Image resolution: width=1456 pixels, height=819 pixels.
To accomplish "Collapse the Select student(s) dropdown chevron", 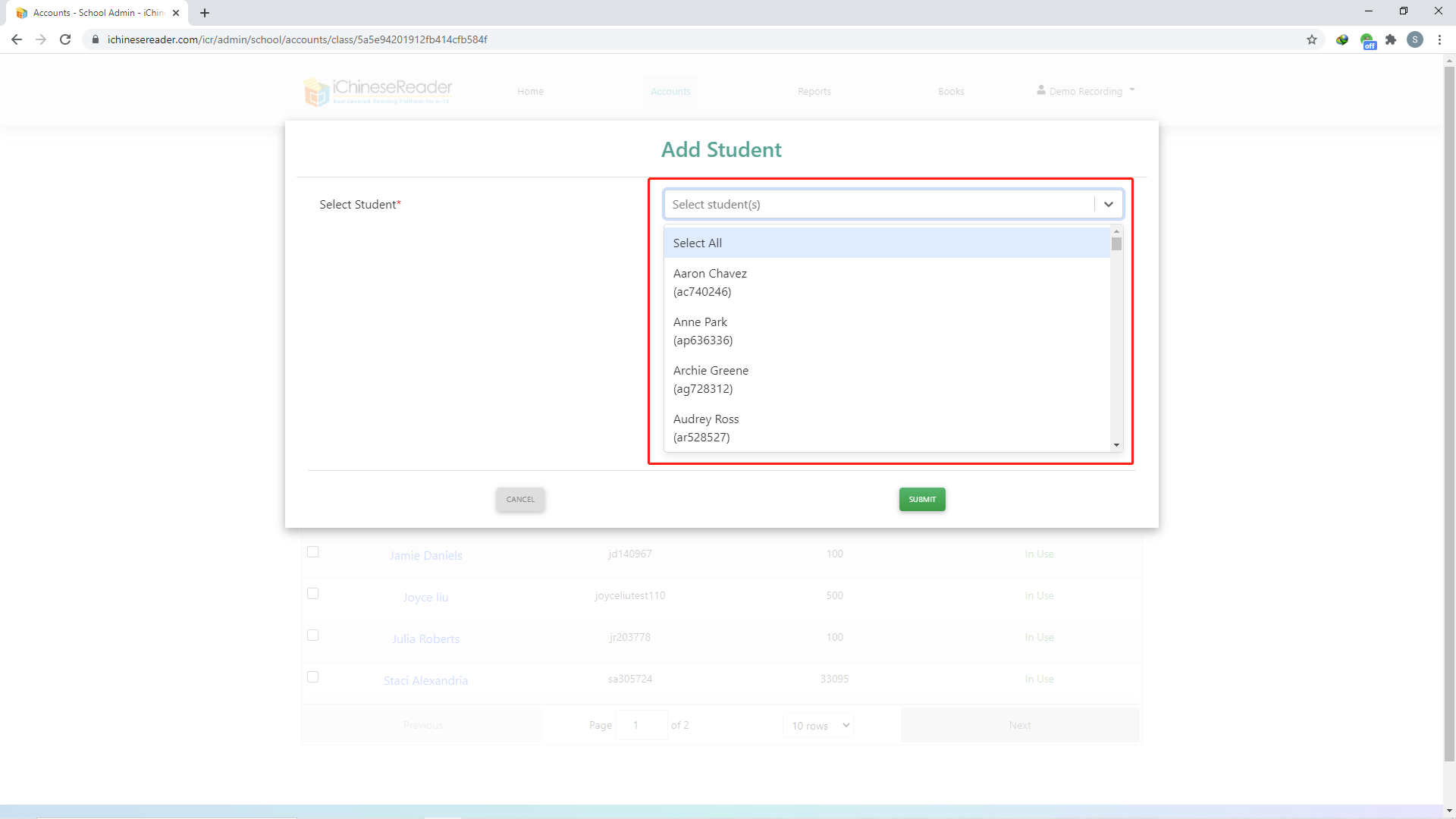I will coord(1109,204).
